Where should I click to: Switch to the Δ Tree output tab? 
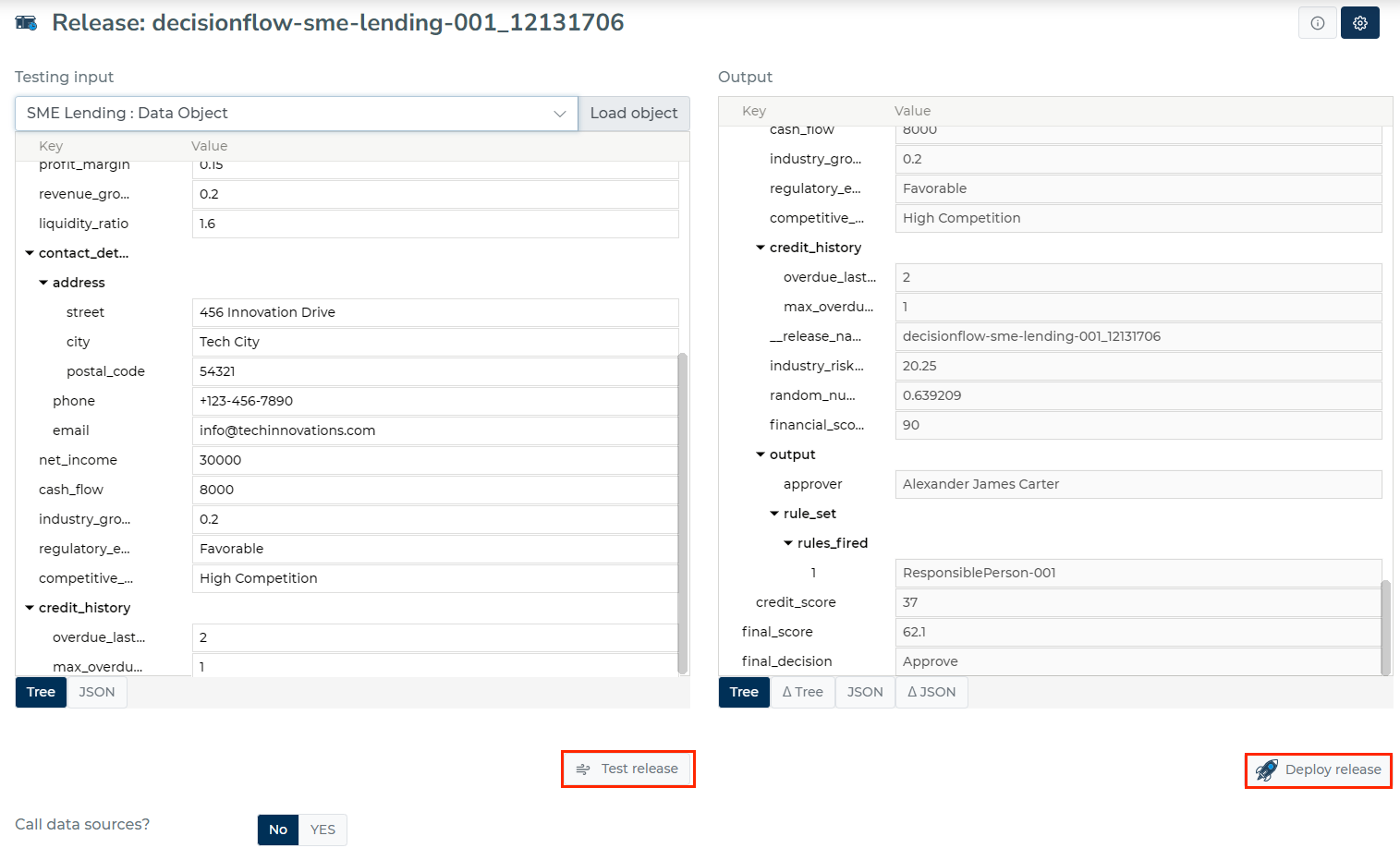[x=803, y=692]
